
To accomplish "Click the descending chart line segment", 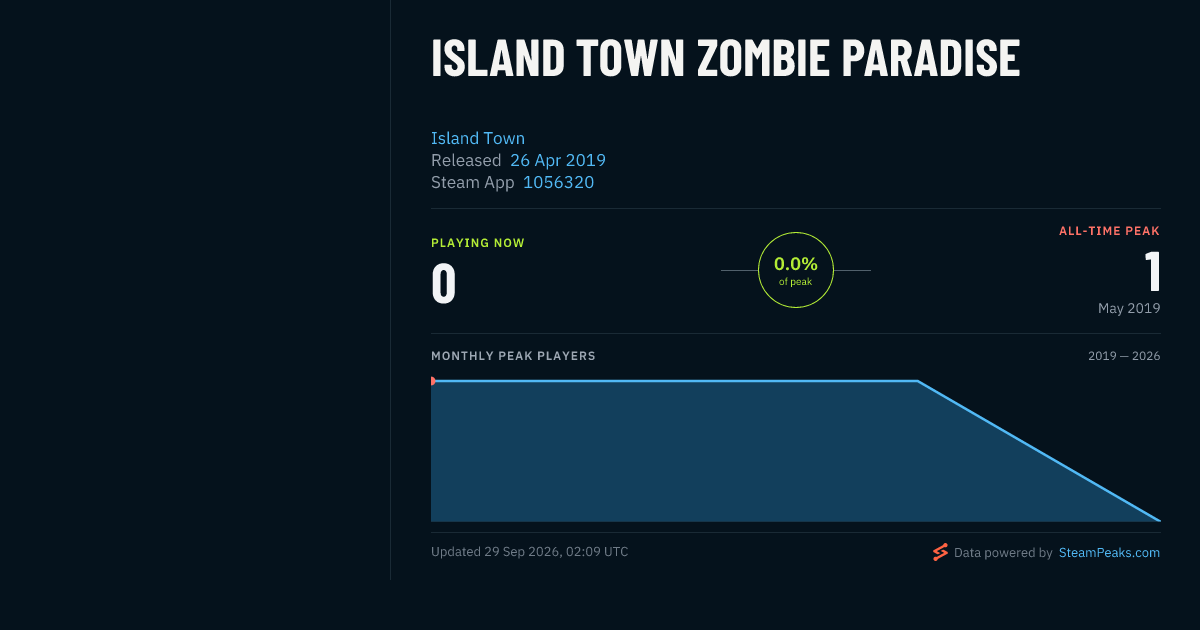I will [1039, 451].
